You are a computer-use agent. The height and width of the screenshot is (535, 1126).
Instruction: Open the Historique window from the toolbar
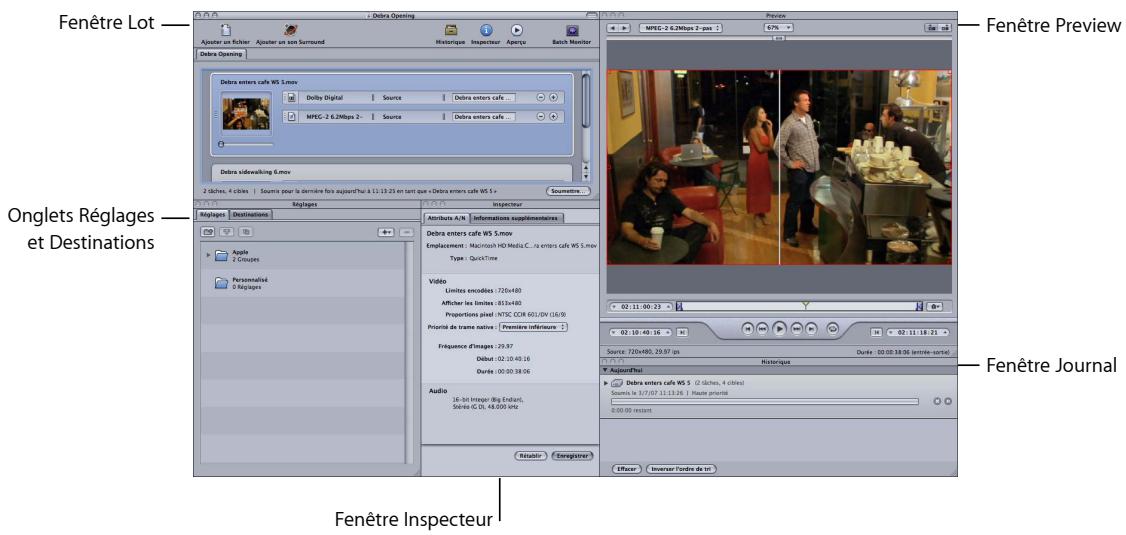click(450, 30)
